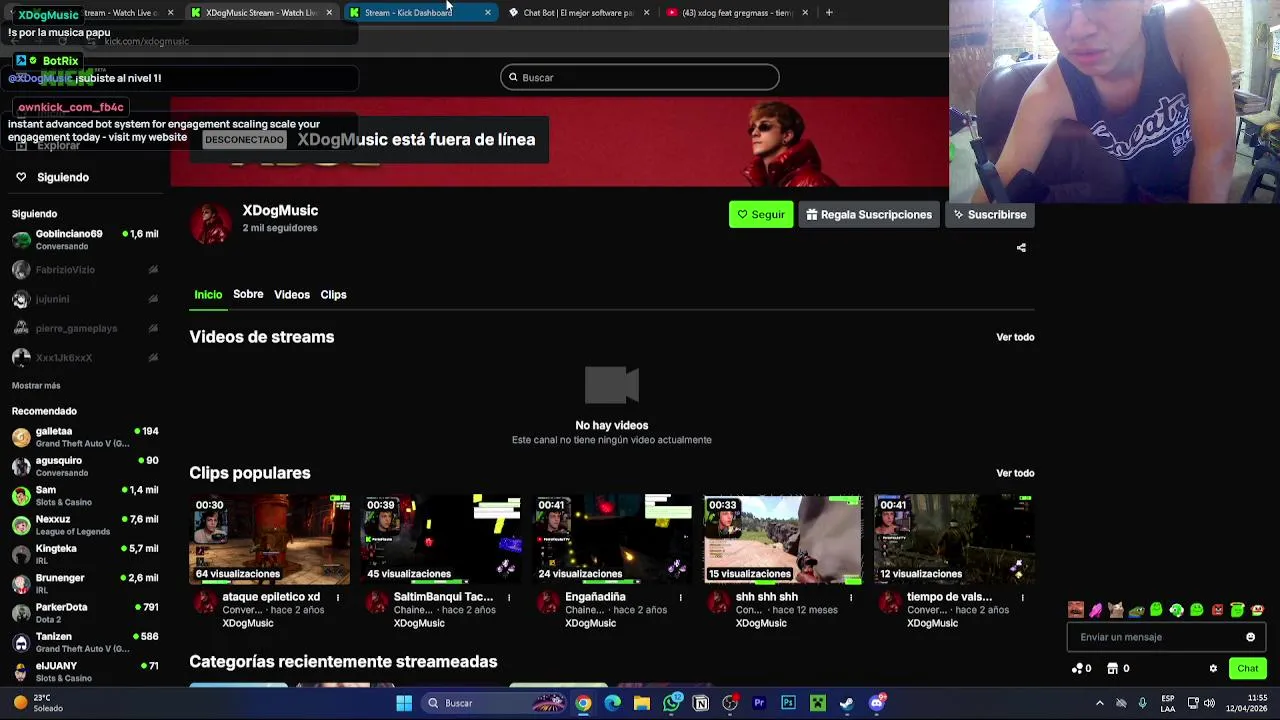Open agusquiro recommended channel
This screenshot has height=720, width=1280.
coord(85,466)
